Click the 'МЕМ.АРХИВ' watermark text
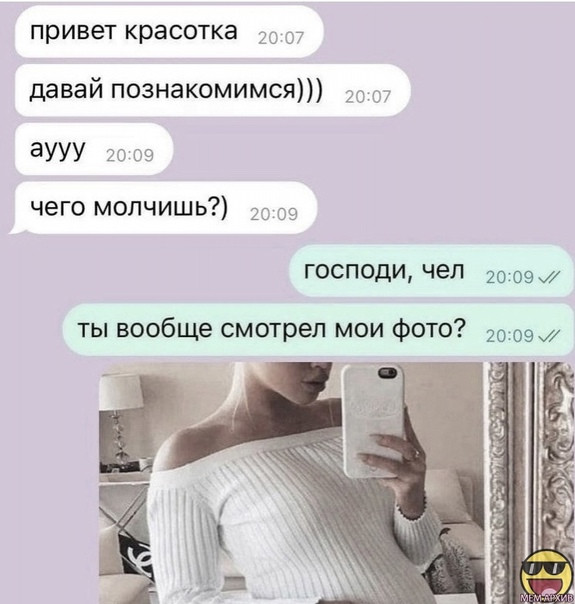The width and height of the screenshot is (575, 604). coord(546,598)
